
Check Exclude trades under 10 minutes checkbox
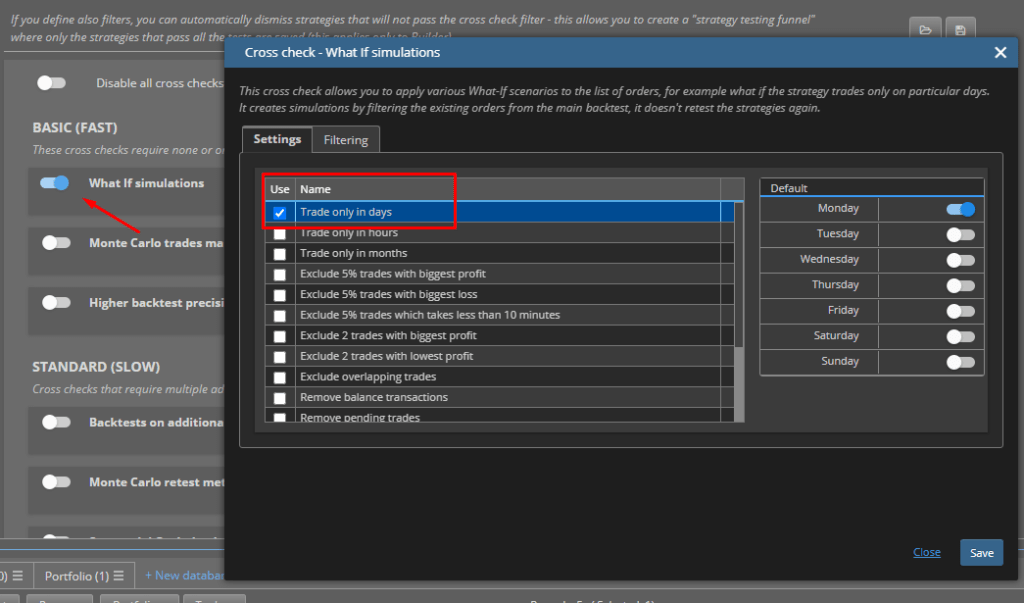tap(280, 316)
